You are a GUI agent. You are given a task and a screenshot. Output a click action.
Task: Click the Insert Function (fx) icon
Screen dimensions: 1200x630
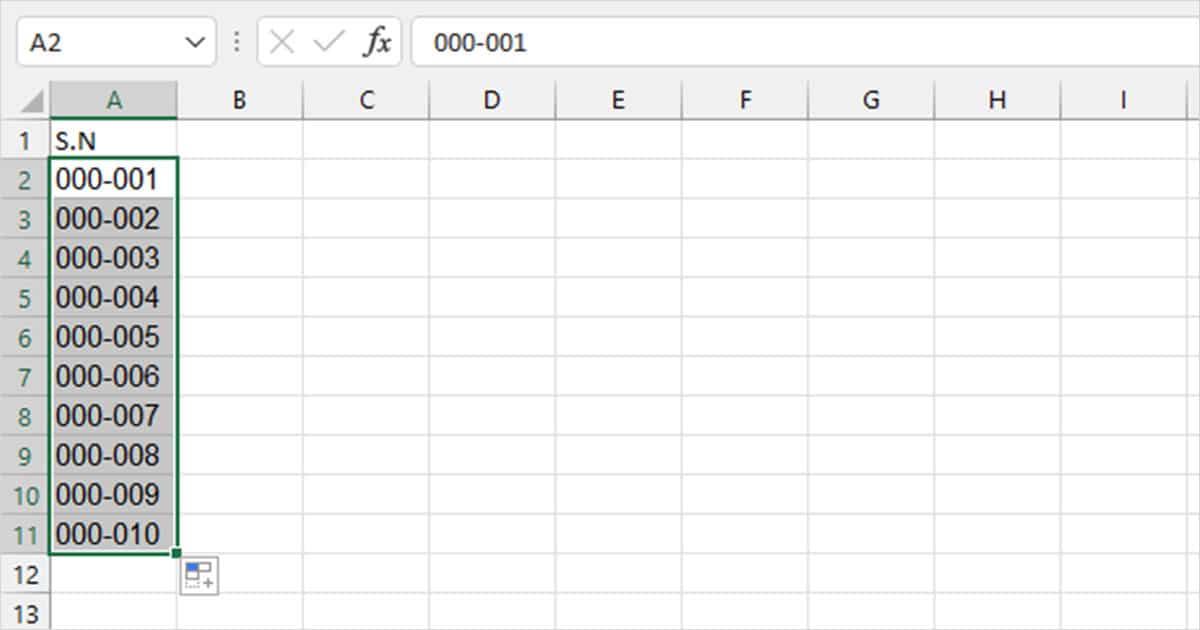pos(377,42)
